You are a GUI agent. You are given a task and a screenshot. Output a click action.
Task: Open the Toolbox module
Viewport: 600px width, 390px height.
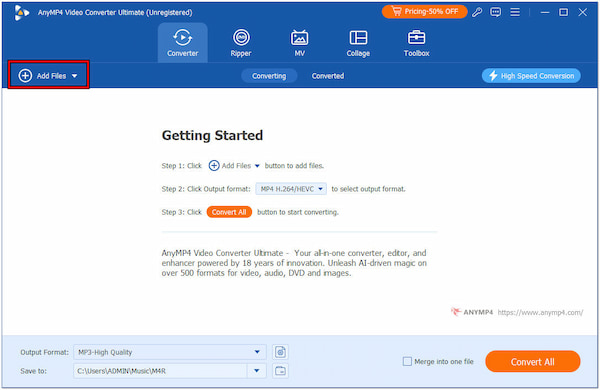(x=416, y=43)
